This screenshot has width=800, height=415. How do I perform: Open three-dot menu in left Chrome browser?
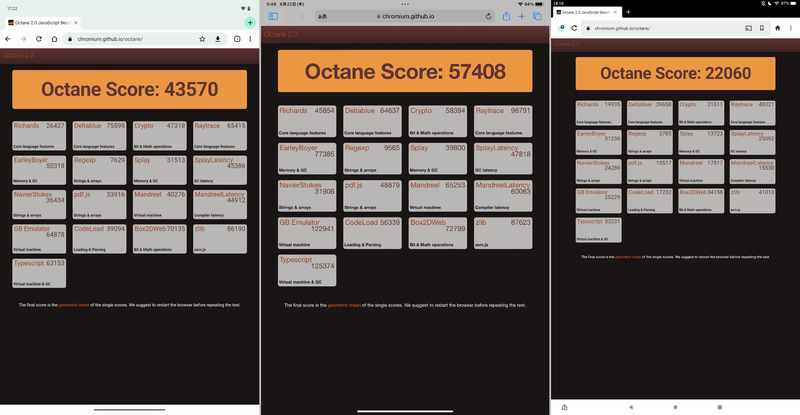point(250,39)
